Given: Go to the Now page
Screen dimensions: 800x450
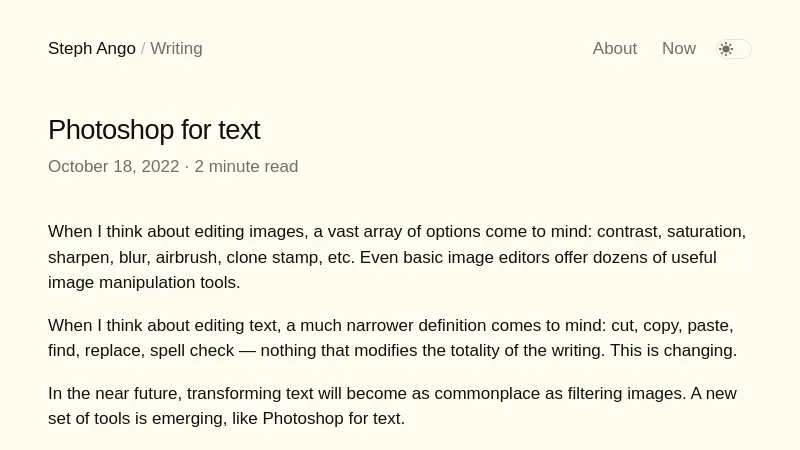Looking at the screenshot, I should pos(678,48).
